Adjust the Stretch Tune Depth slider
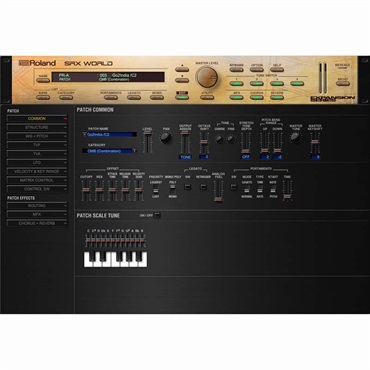Screen dimensions: 370x370 (246, 143)
